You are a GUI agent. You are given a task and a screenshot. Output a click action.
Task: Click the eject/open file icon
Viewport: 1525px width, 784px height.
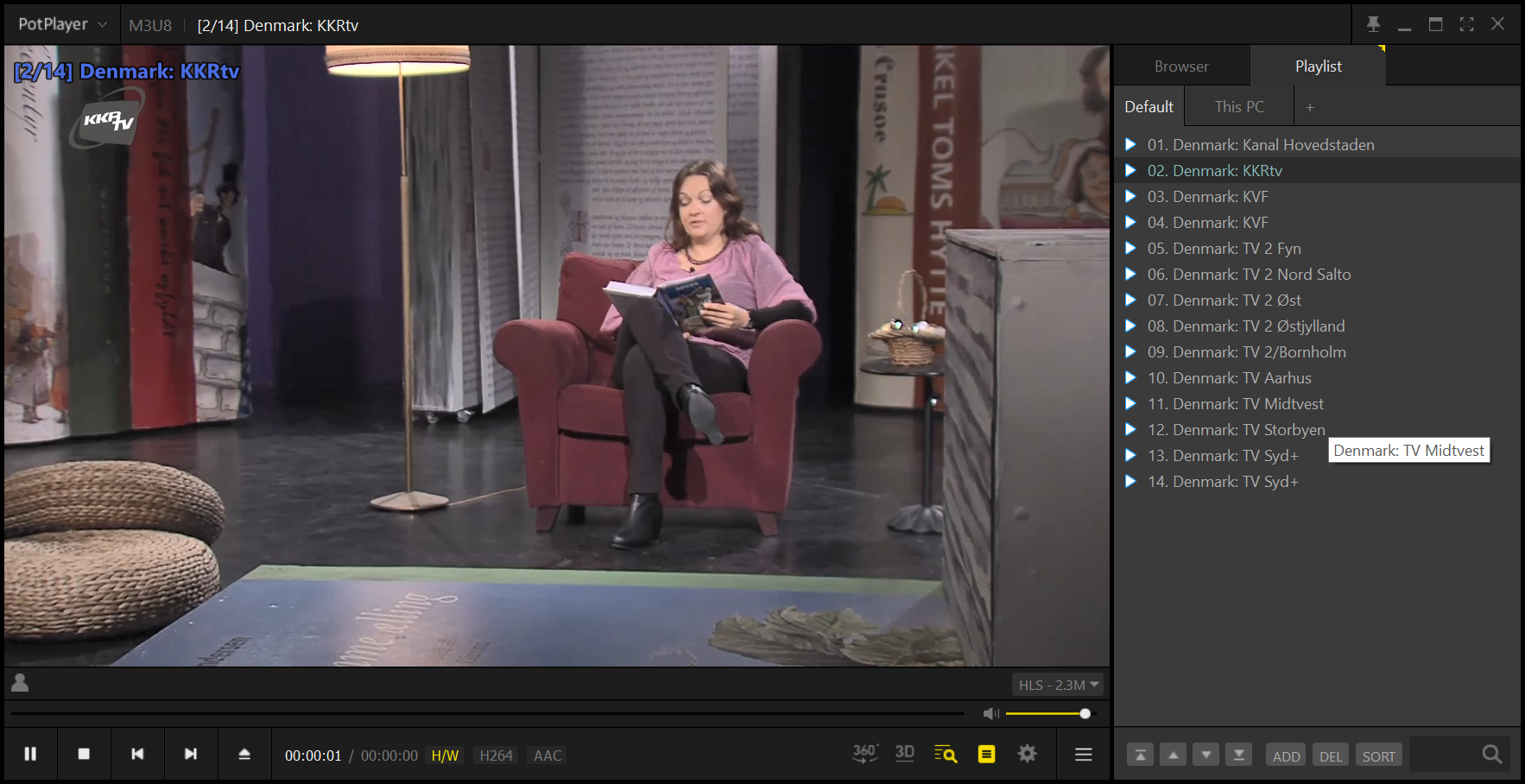click(x=244, y=754)
